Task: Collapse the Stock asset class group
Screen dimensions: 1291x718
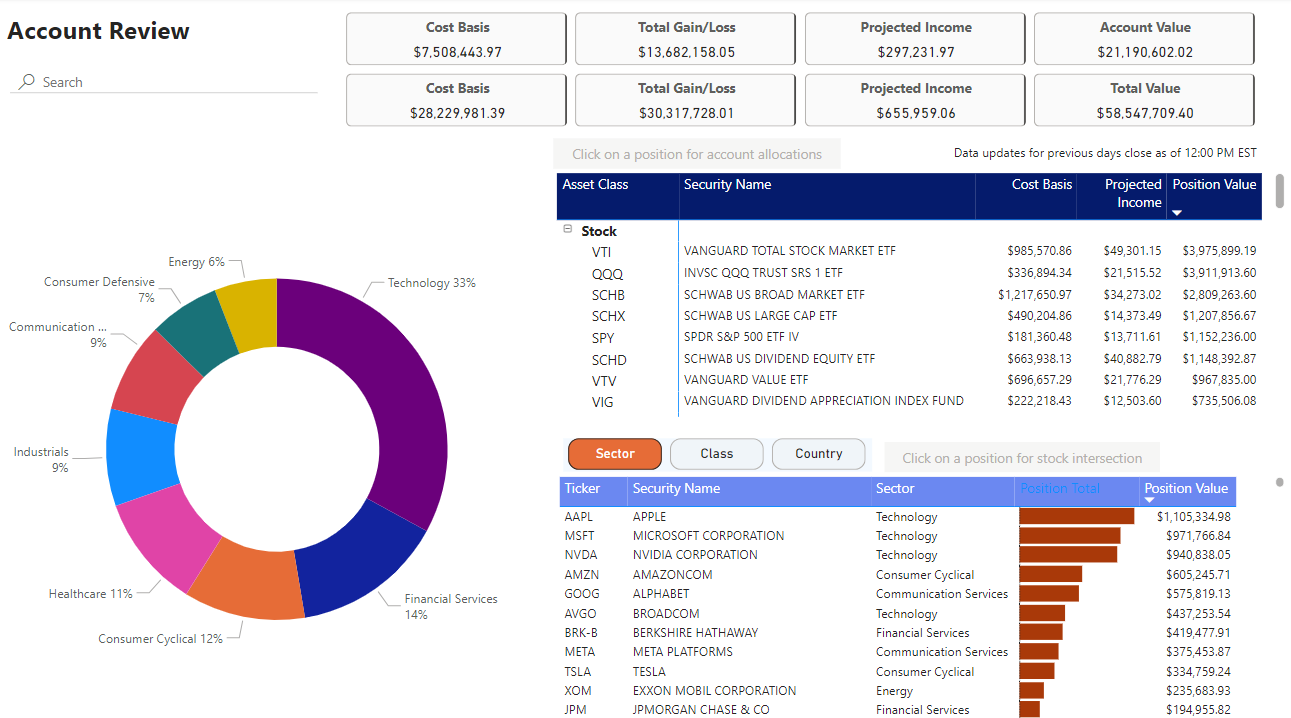Action: [568, 229]
